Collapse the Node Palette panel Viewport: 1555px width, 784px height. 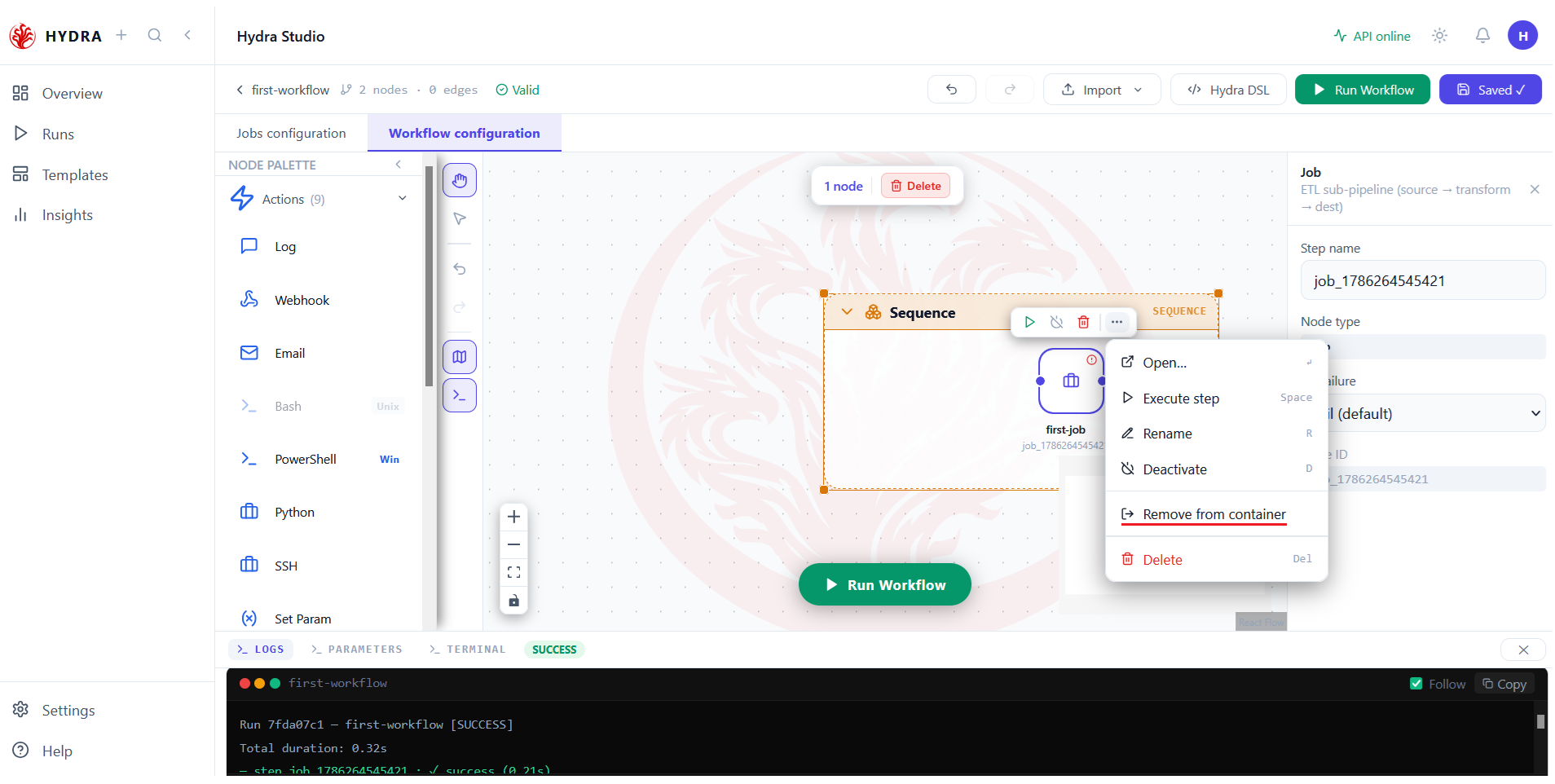click(399, 165)
